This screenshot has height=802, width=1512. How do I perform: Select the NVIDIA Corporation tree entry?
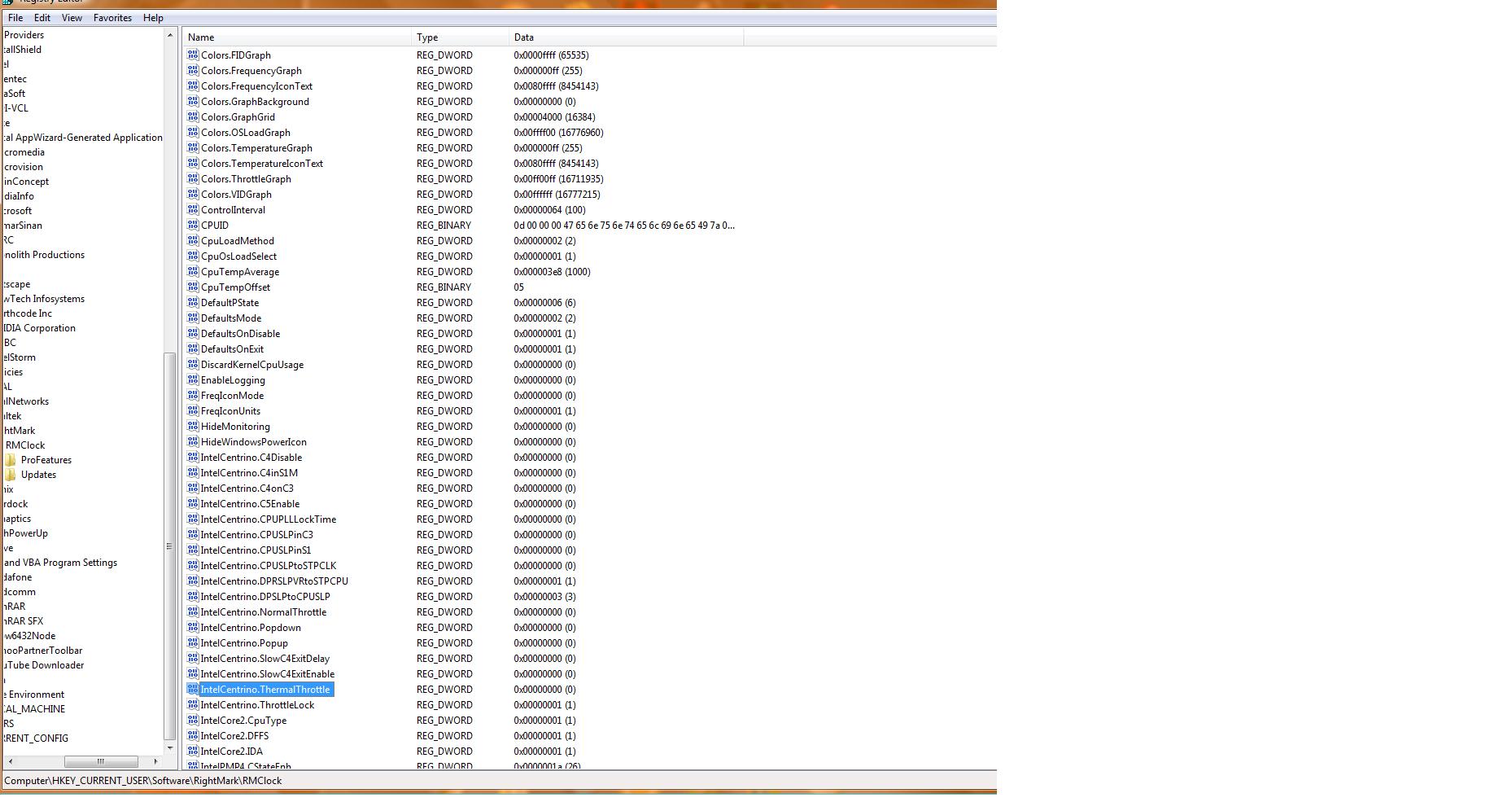tap(39, 328)
